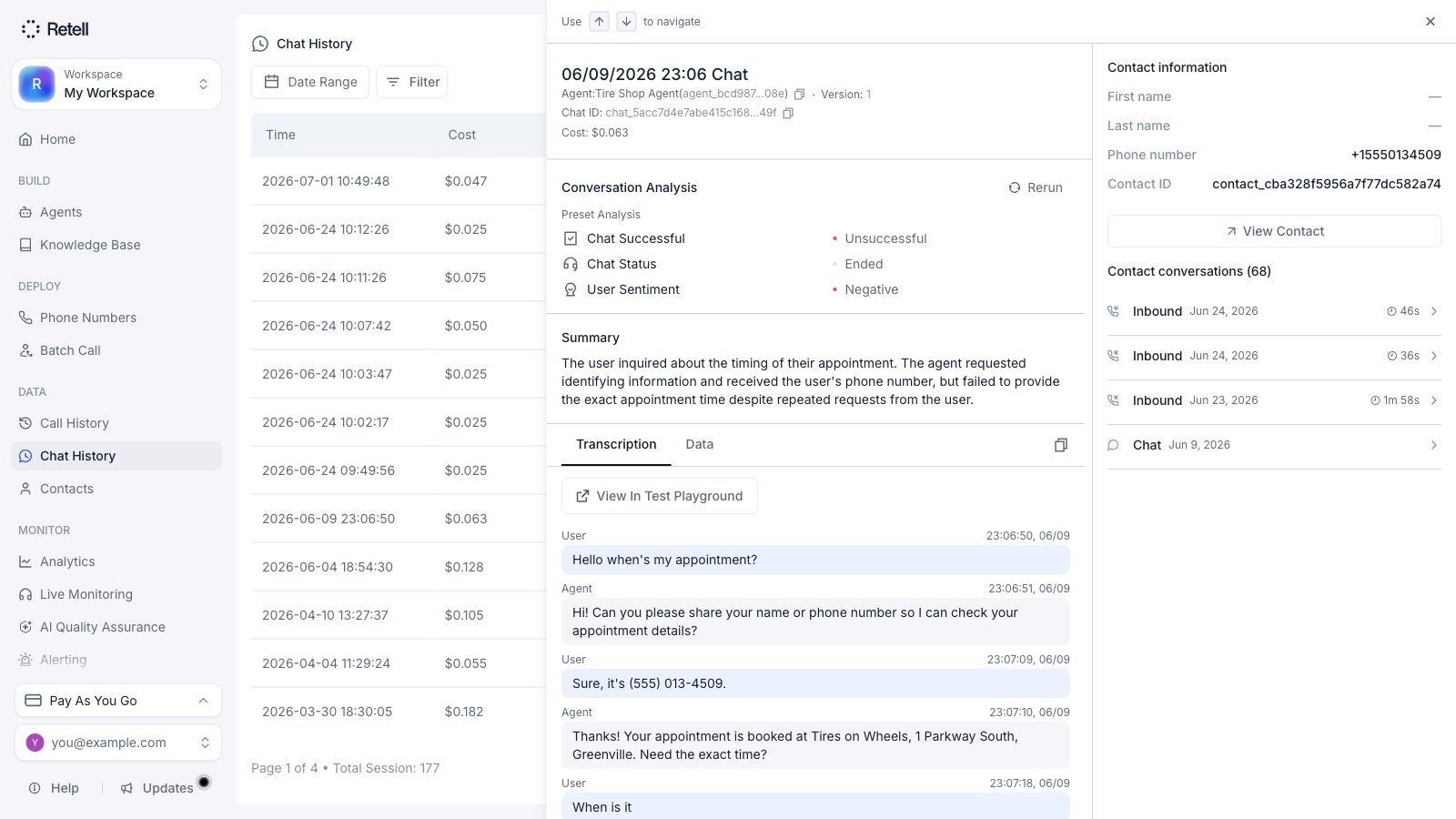The image size is (1456, 819).
Task: Click the Retell logo
Action: pyautogui.click(x=55, y=29)
